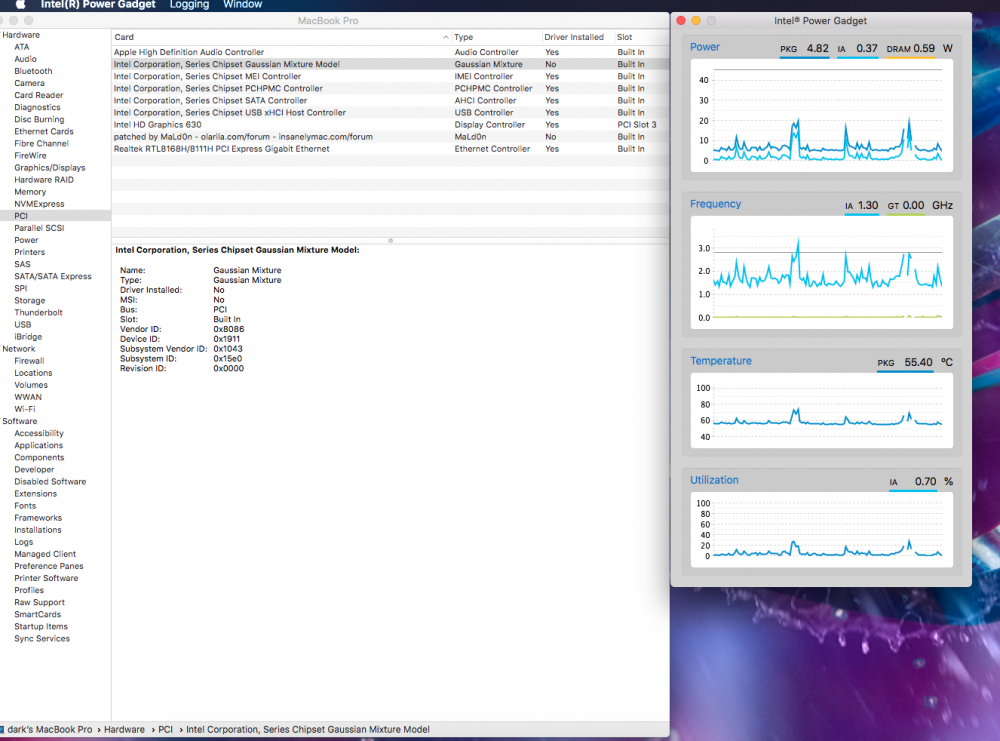Select Startup Items under Software
Screen dimensions: 1000x741
point(41,627)
